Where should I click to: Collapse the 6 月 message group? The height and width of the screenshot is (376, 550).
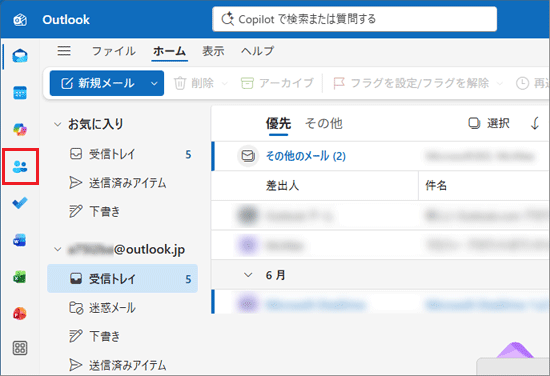click(248, 275)
